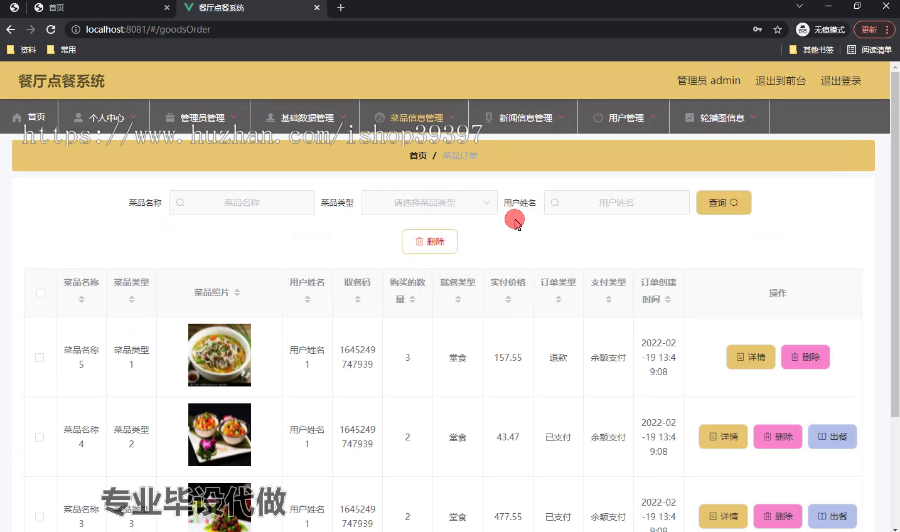Open 阅读清单 reading list
This screenshot has width=900, height=532.
(x=870, y=50)
